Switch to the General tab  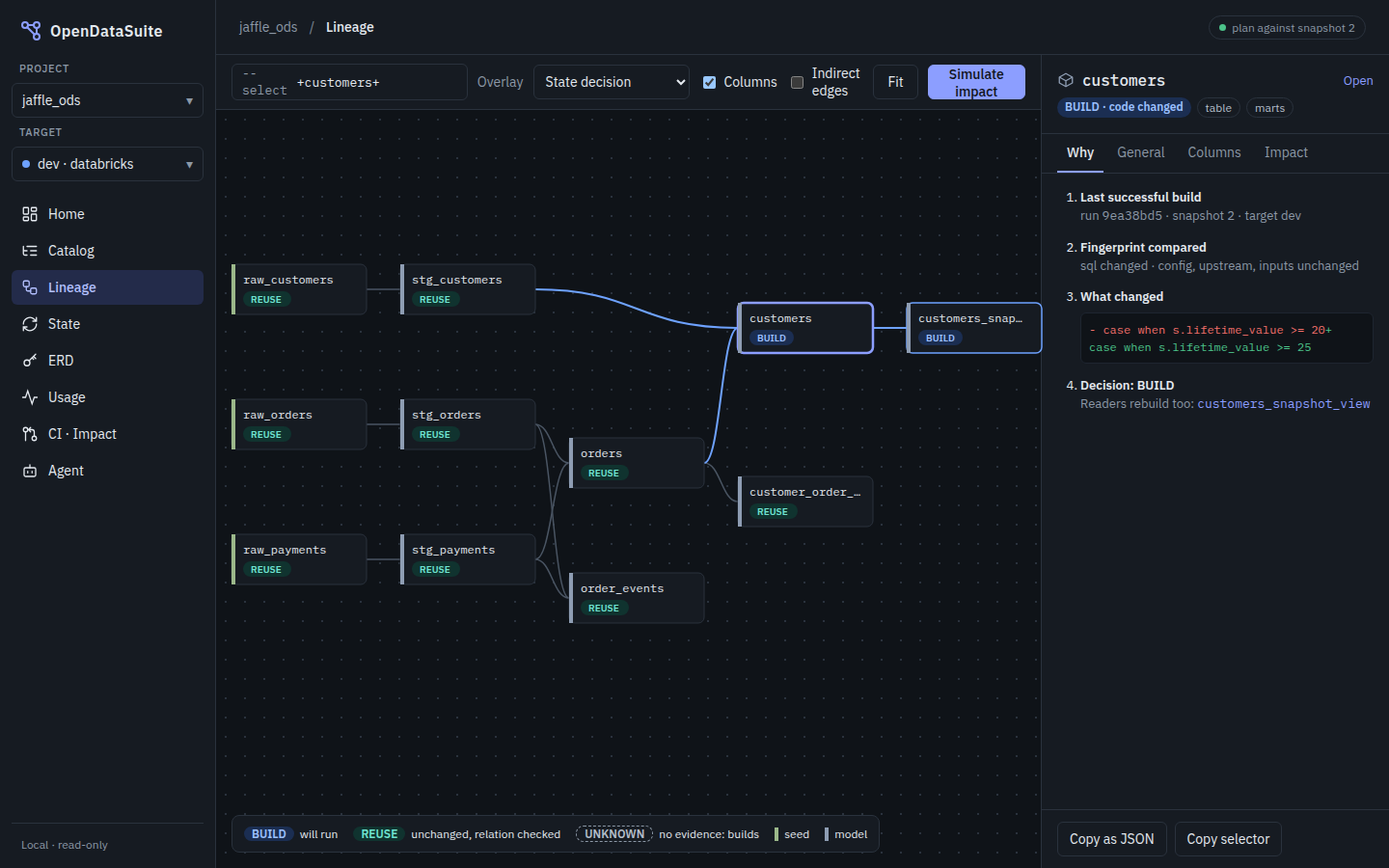pyautogui.click(x=1141, y=152)
